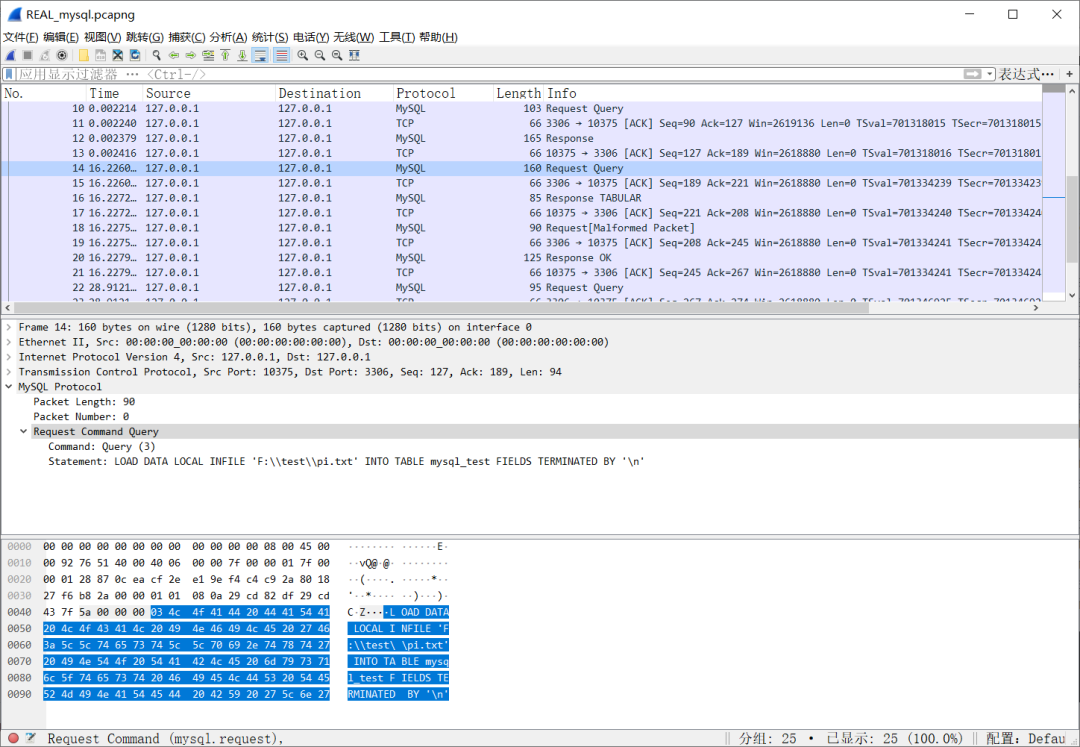This screenshot has height=747, width=1080.
Task: Click the display filter input field
Action: pyautogui.click(x=489, y=74)
